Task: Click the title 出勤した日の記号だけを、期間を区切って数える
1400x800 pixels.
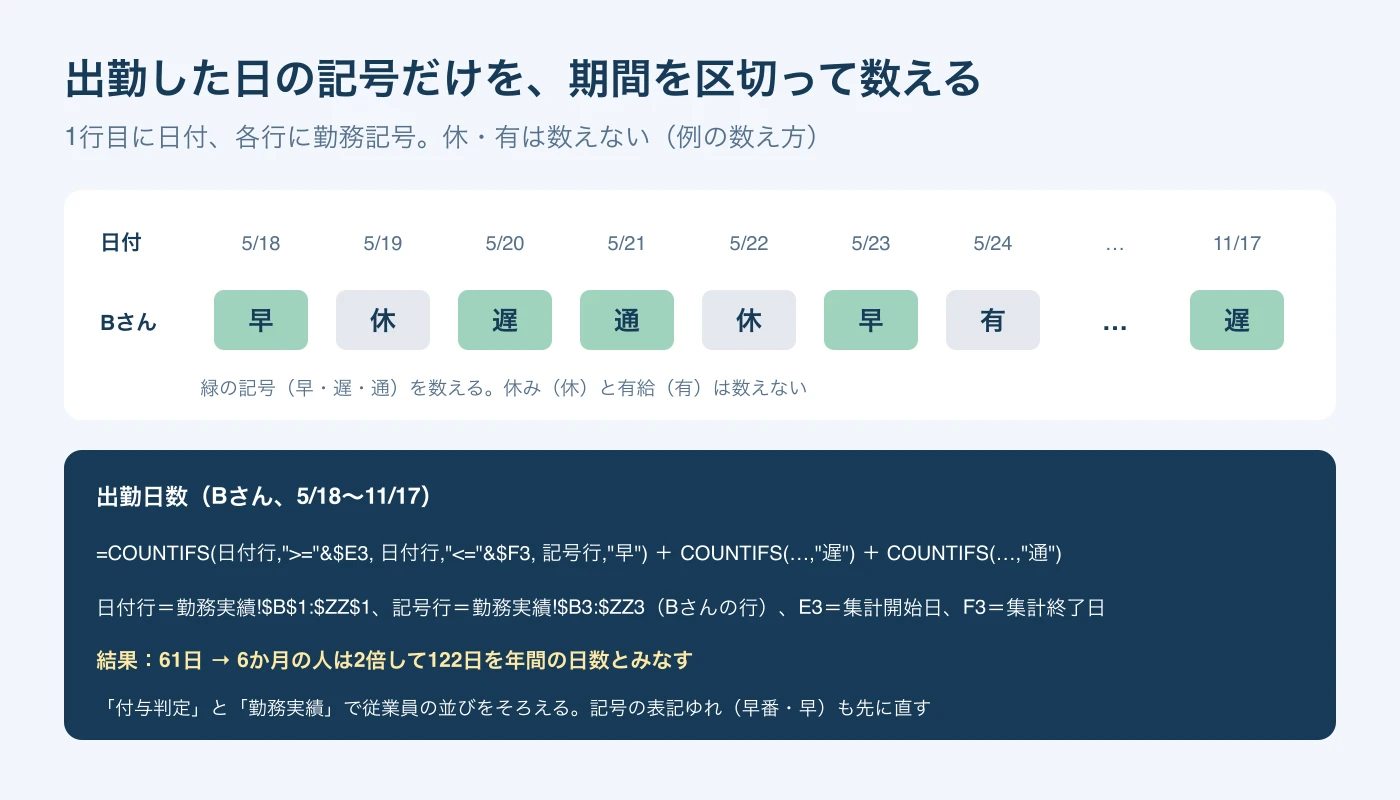Action: pos(522,79)
